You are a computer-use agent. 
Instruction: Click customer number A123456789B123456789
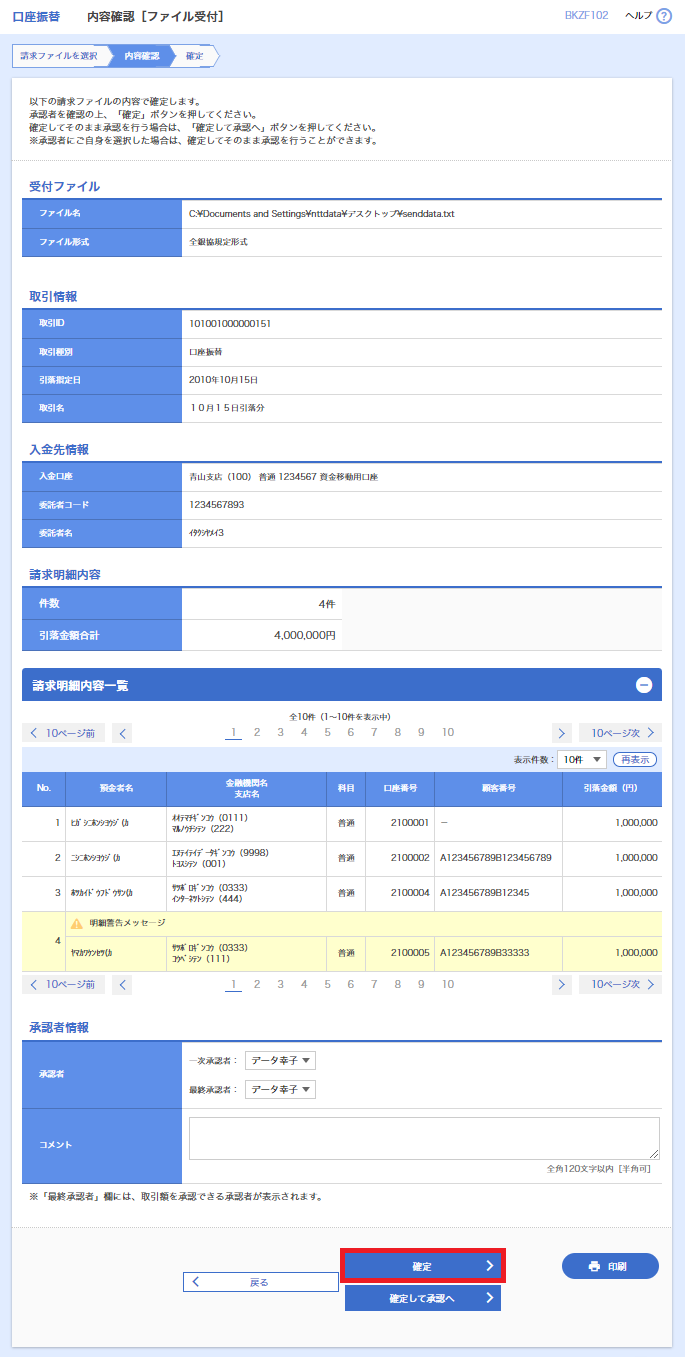click(496, 858)
